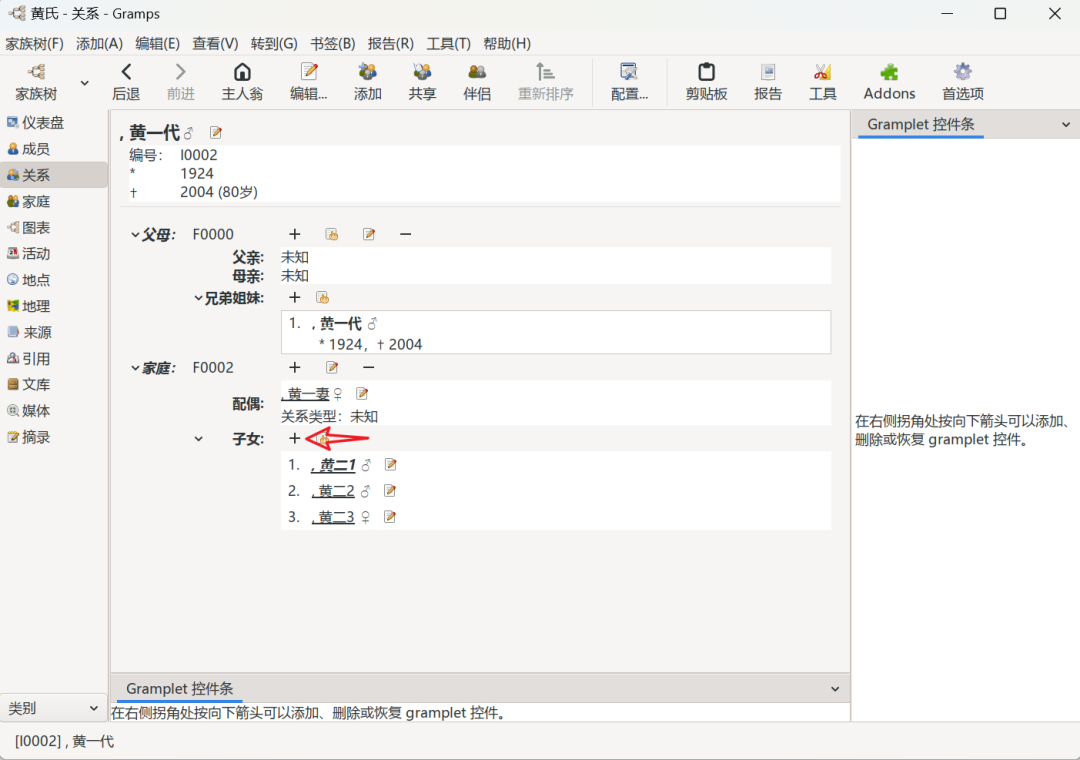Remove family F0002 with minus button
The height and width of the screenshot is (760, 1080).
[x=368, y=368]
